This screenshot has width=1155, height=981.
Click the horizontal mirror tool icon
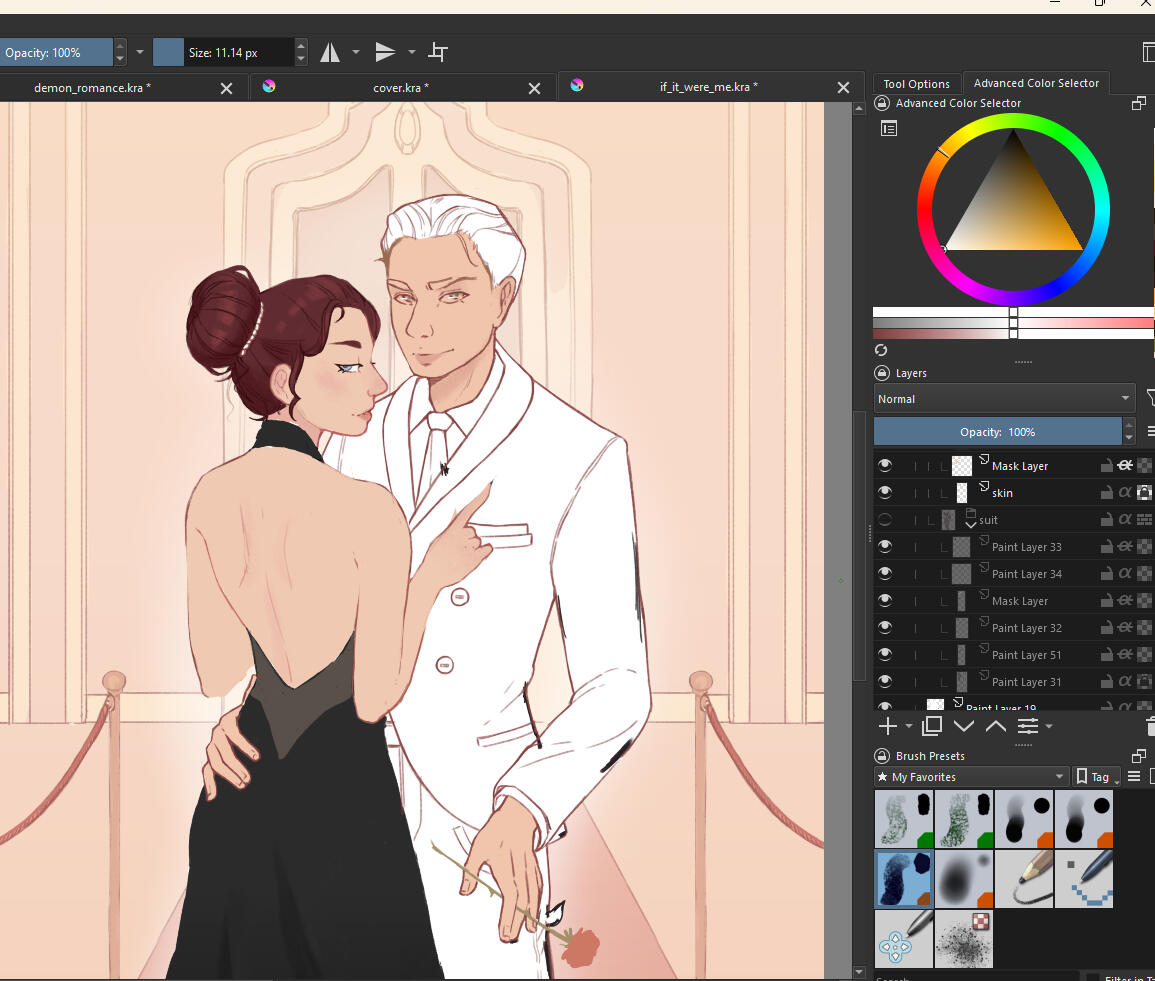(330, 52)
